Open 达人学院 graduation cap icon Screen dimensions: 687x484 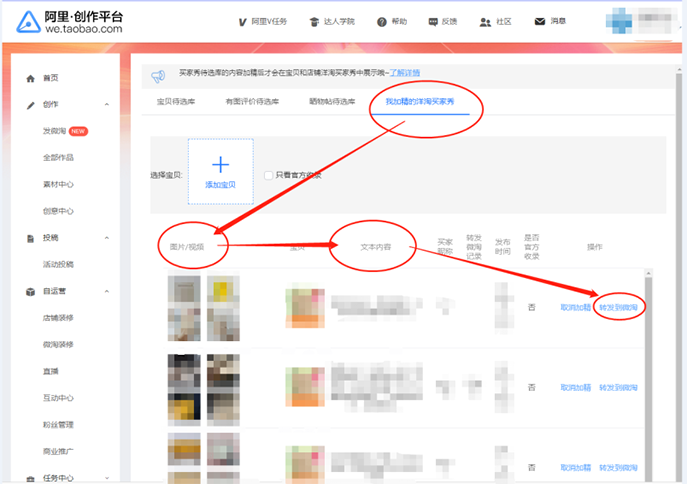tap(313, 21)
